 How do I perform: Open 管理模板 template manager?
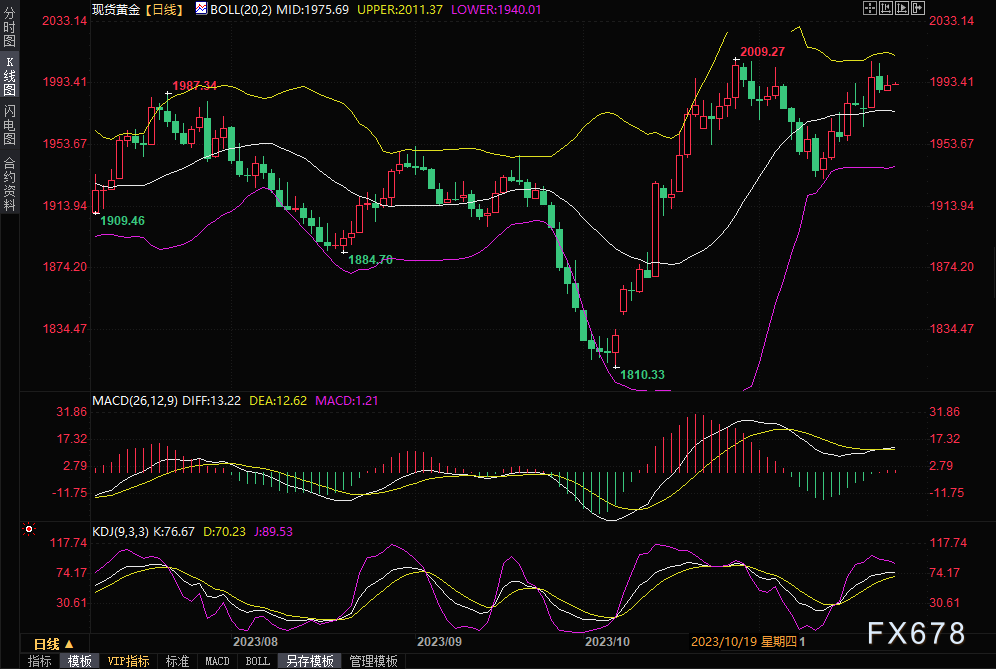coord(373,661)
